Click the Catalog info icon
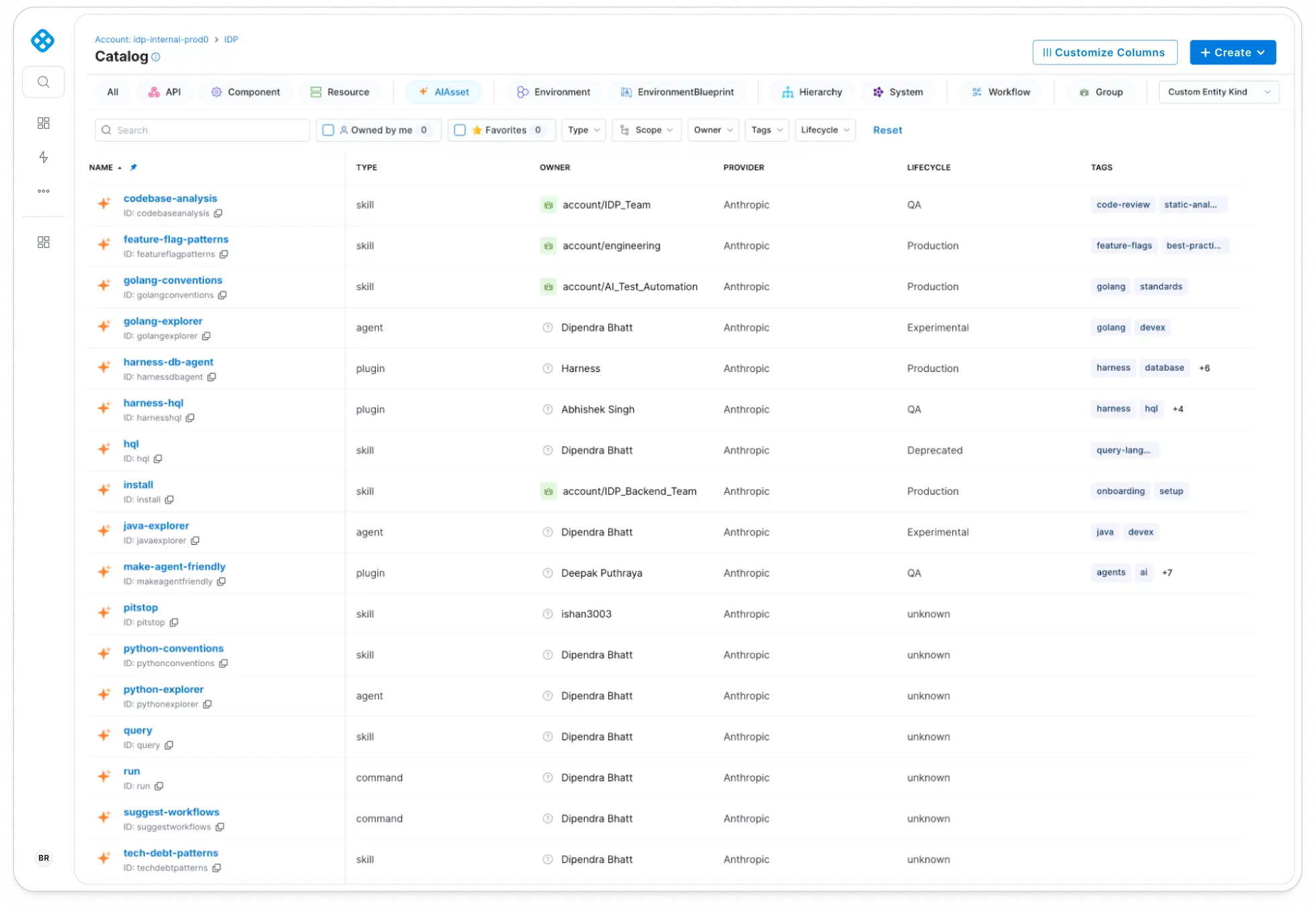This screenshot has height=912, width=1316. (x=156, y=57)
